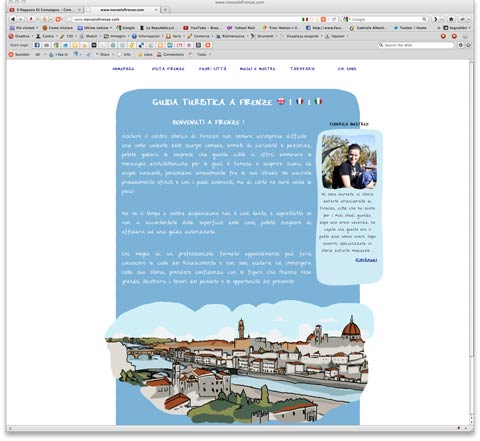Click the La Repubblica.it bookmark

(x=157, y=28)
